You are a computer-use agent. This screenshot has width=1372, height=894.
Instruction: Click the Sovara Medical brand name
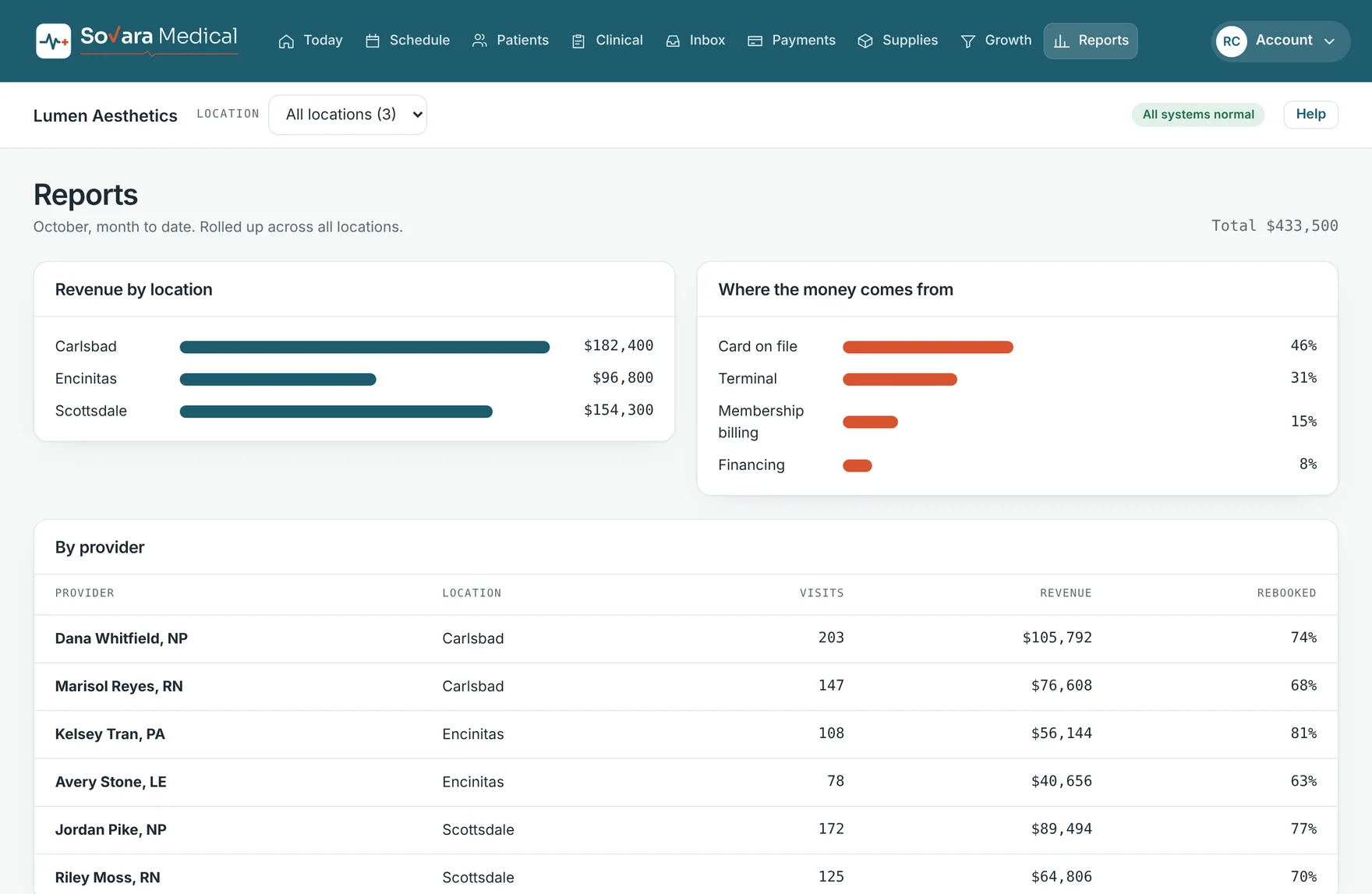click(x=159, y=37)
